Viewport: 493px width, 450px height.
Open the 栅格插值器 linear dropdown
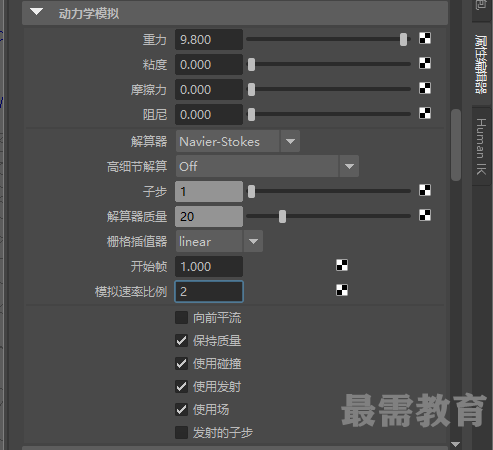219,241
